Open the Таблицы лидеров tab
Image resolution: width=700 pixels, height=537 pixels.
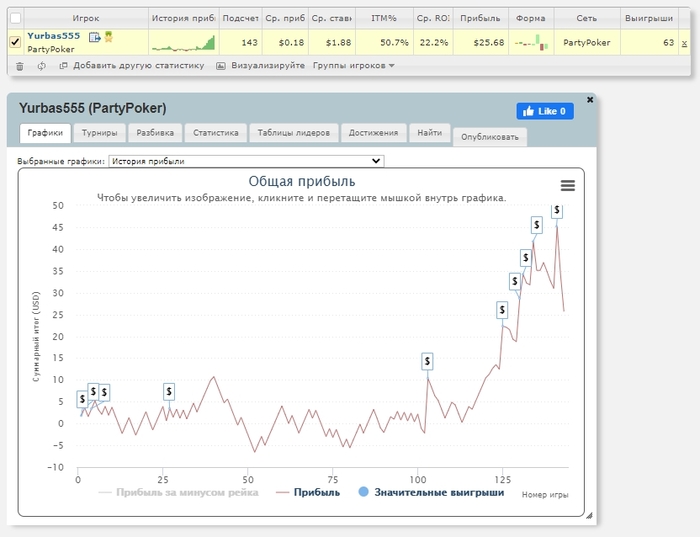[x=293, y=133]
